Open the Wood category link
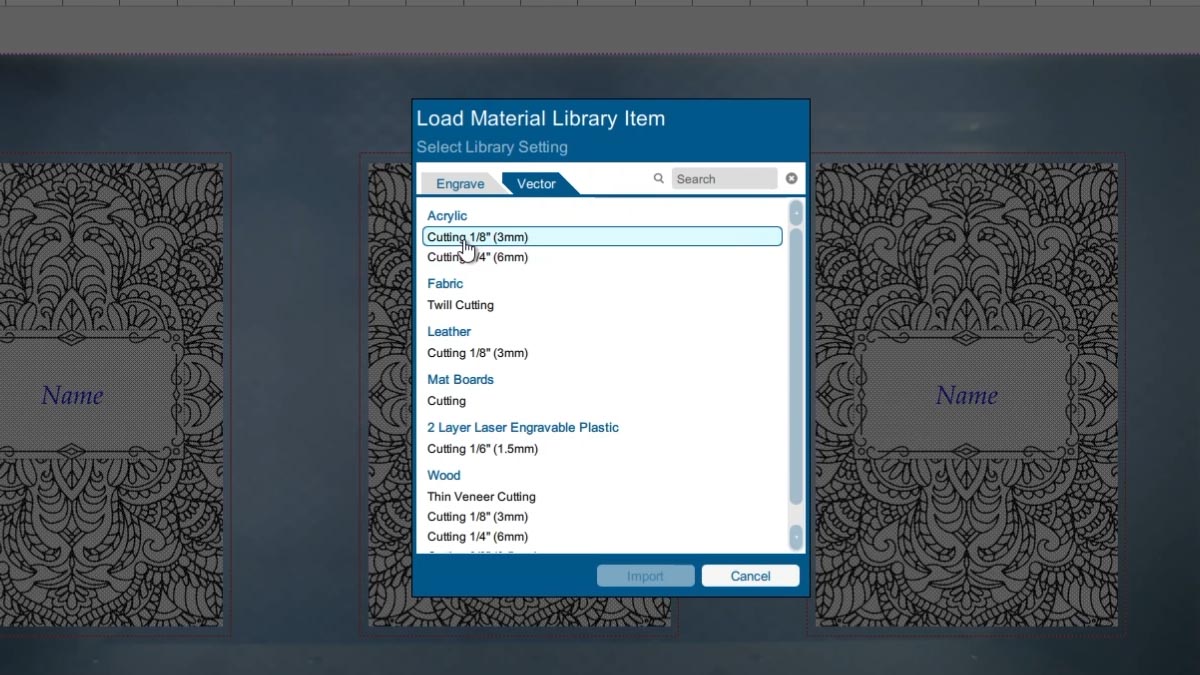The height and width of the screenshot is (675, 1200). 443,475
